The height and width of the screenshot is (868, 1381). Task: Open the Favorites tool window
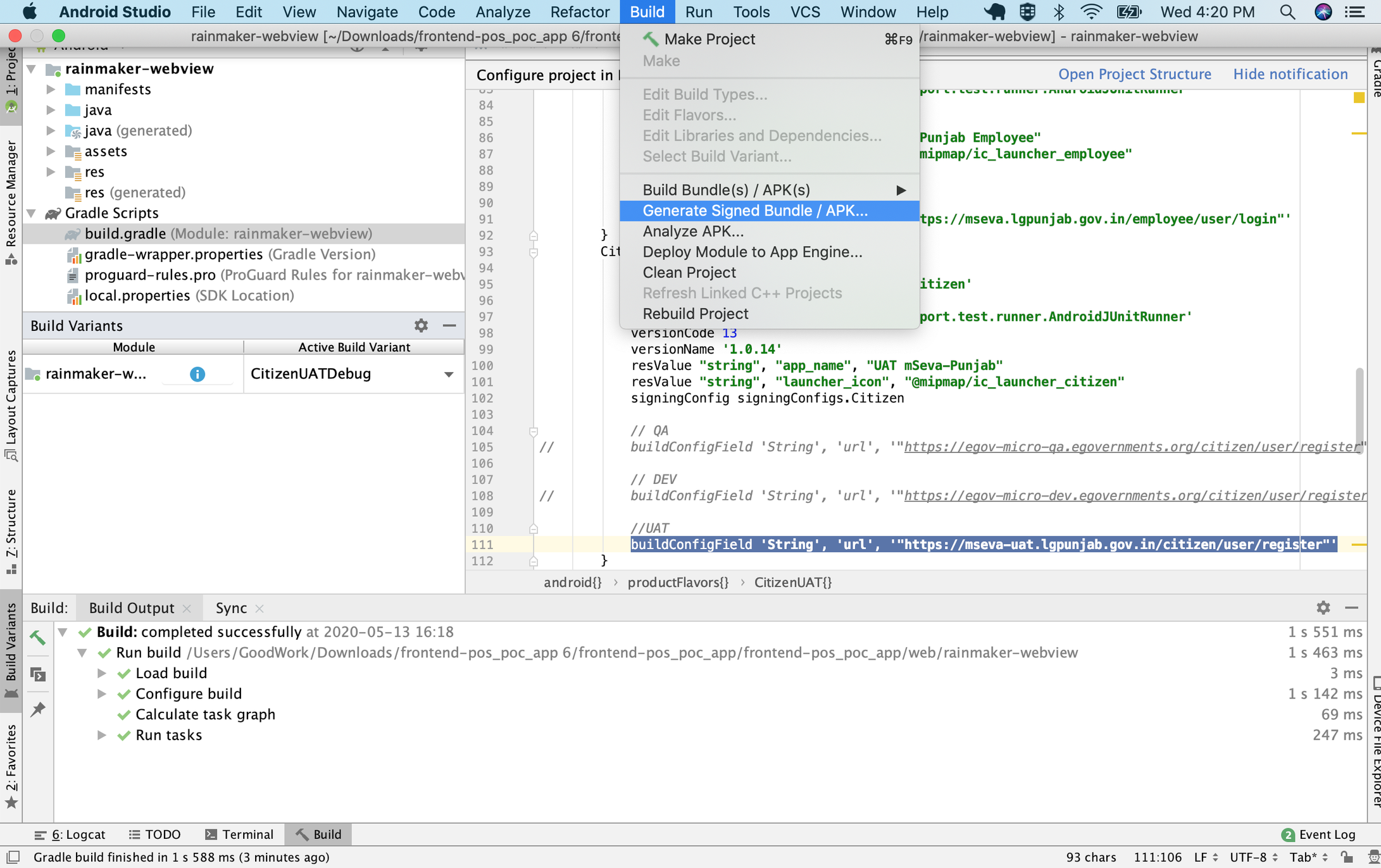[x=11, y=767]
